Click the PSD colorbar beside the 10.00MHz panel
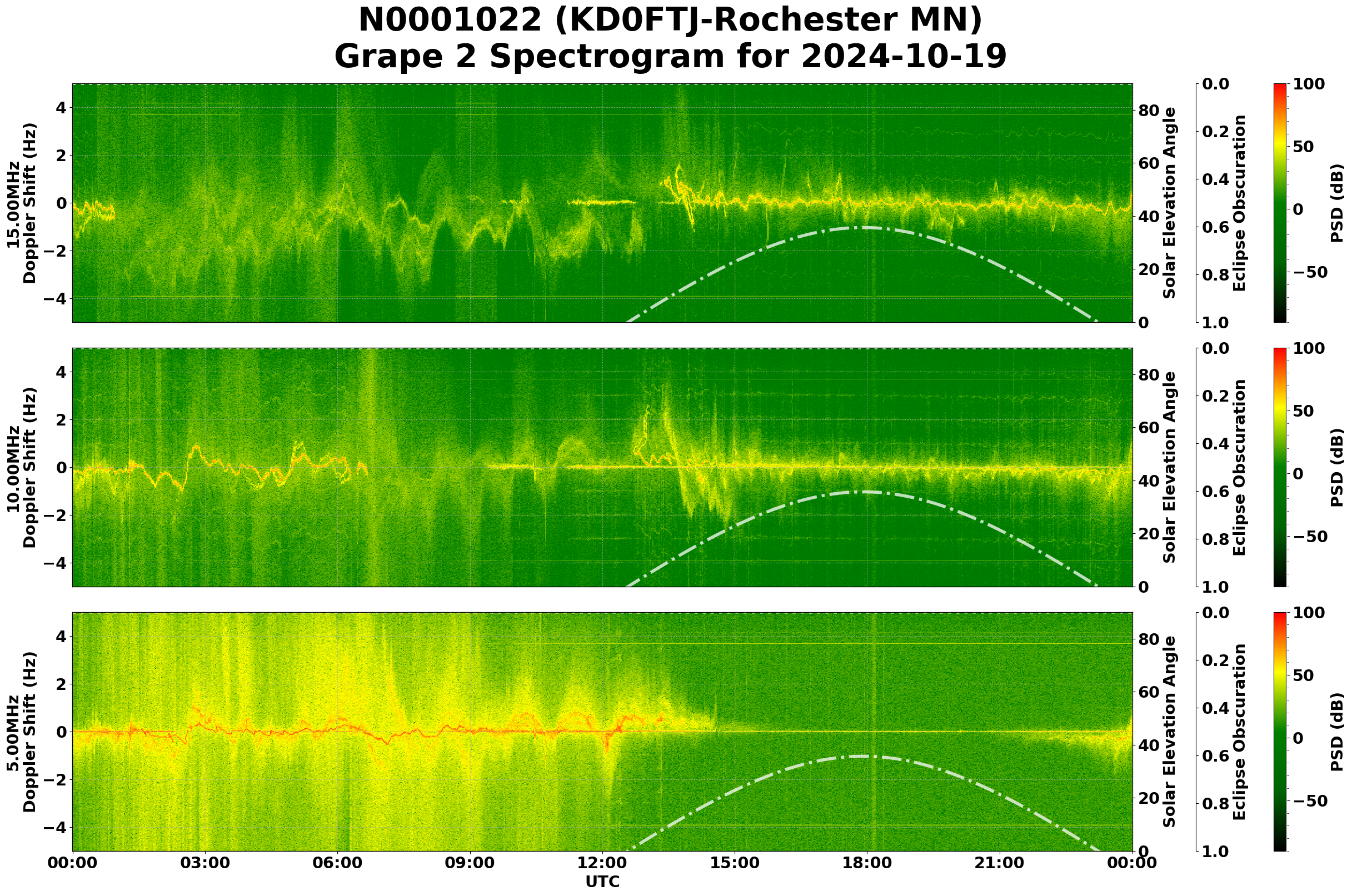This screenshot has height=896, width=1352. point(1280,467)
